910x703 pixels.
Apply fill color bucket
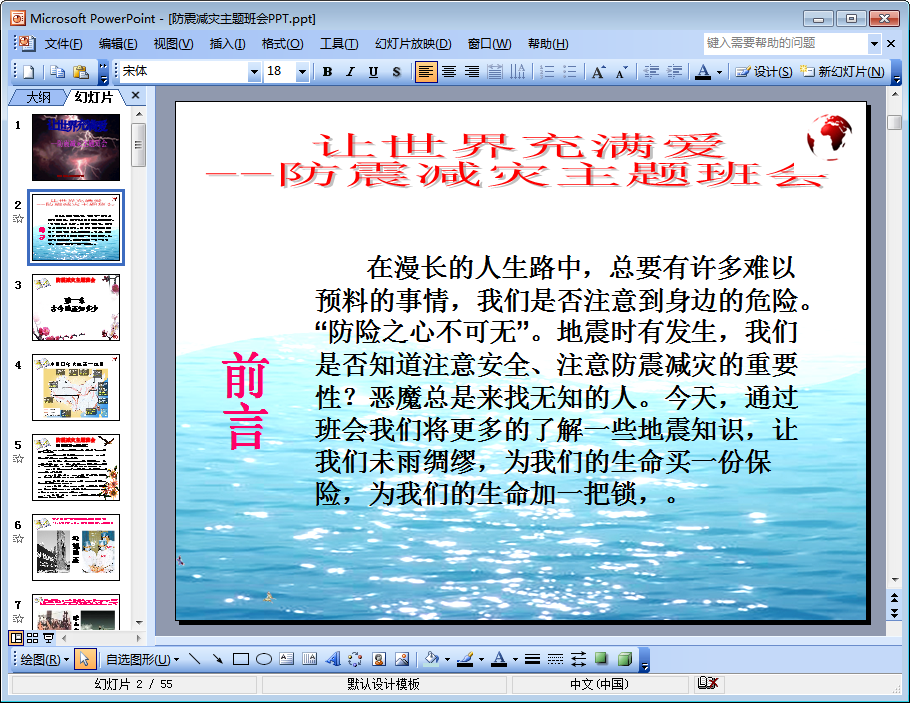pyautogui.click(x=432, y=658)
